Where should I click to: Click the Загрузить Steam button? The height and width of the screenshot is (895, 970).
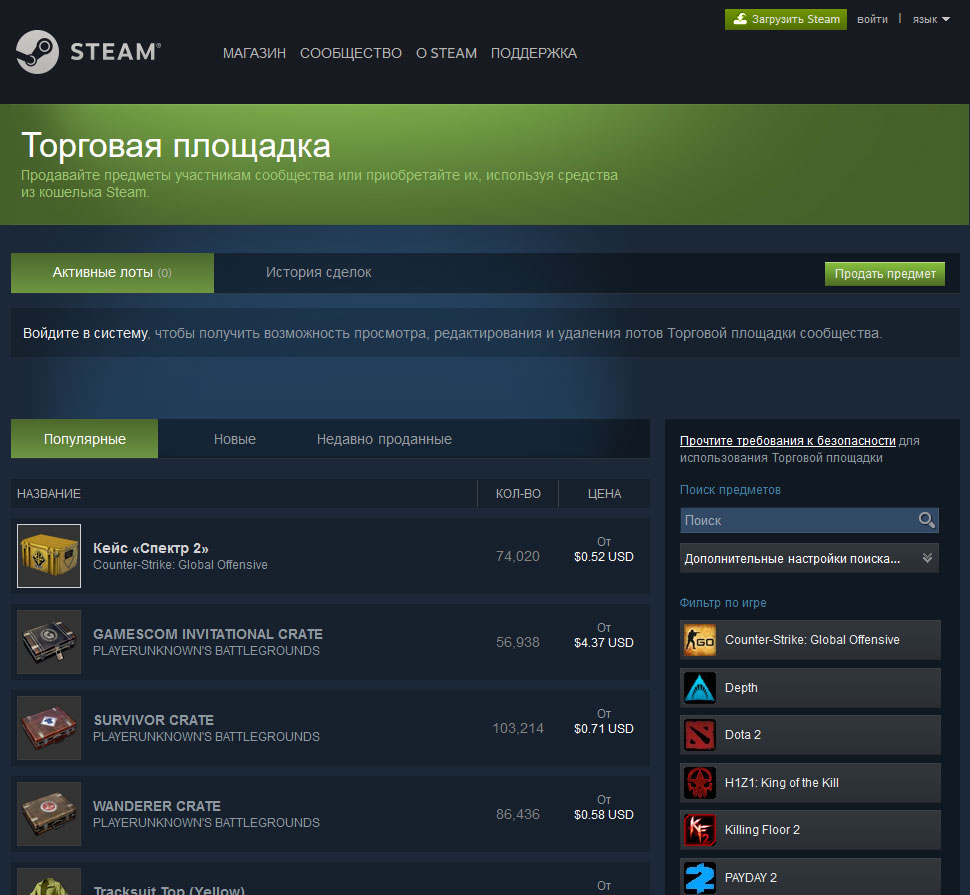click(x=786, y=19)
